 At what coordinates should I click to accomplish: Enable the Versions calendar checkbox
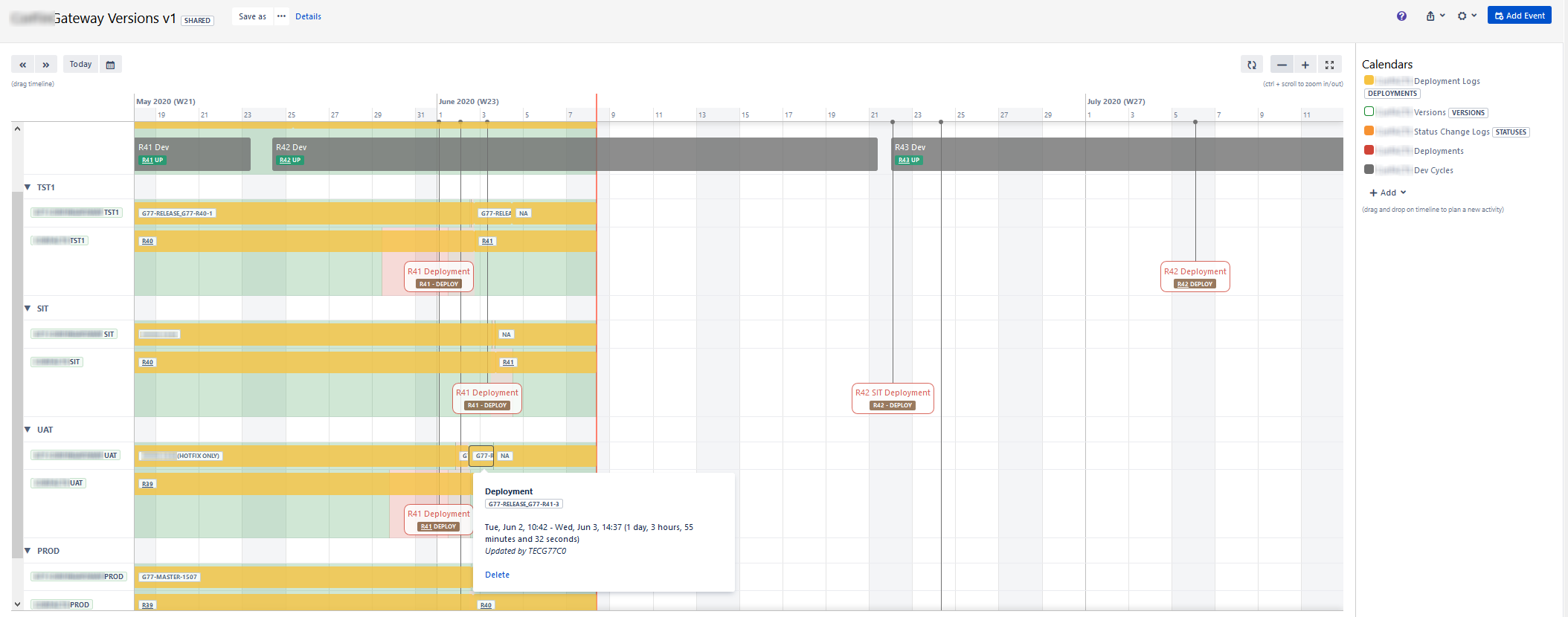tap(1369, 112)
